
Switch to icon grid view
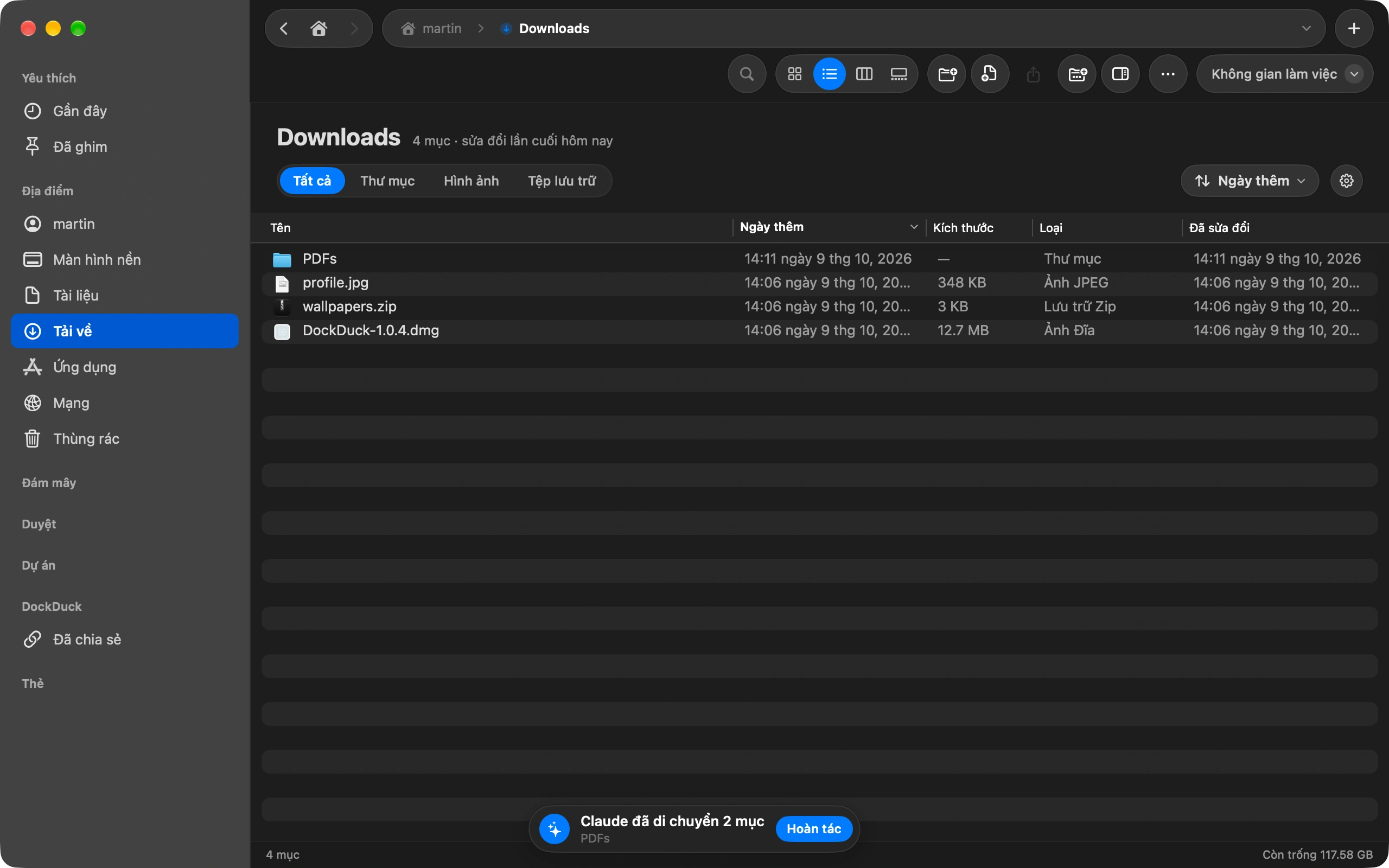[794, 74]
